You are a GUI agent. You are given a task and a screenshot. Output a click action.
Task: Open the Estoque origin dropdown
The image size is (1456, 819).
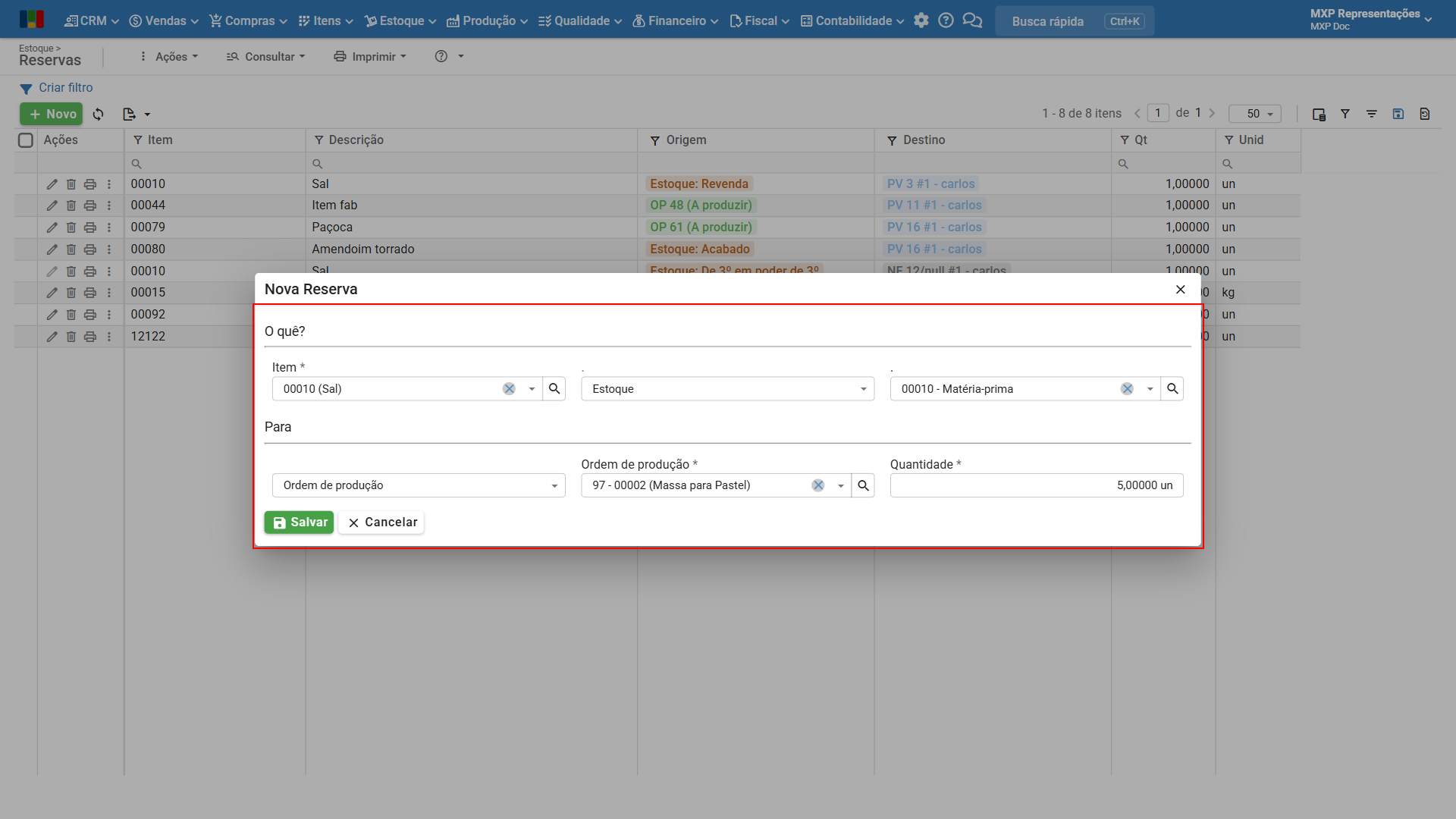(x=727, y=389)
